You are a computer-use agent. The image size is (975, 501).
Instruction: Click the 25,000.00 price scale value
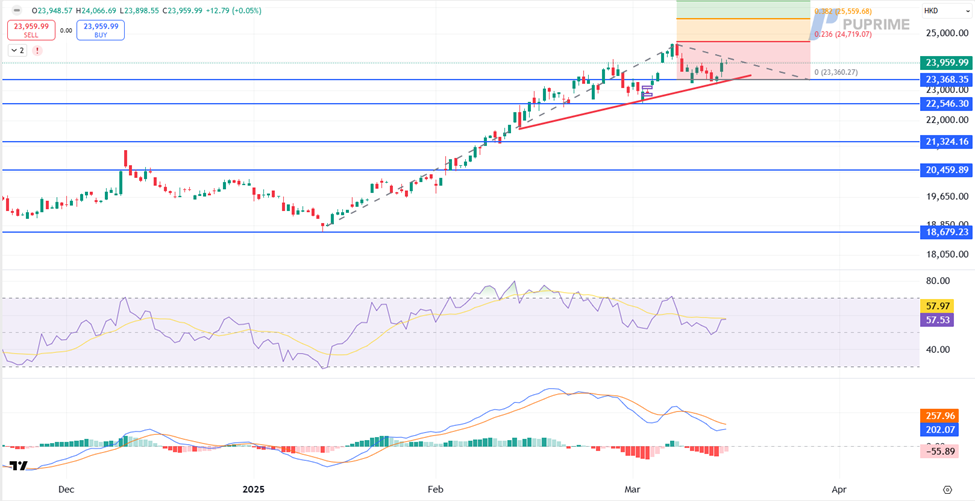coord(945,33)
